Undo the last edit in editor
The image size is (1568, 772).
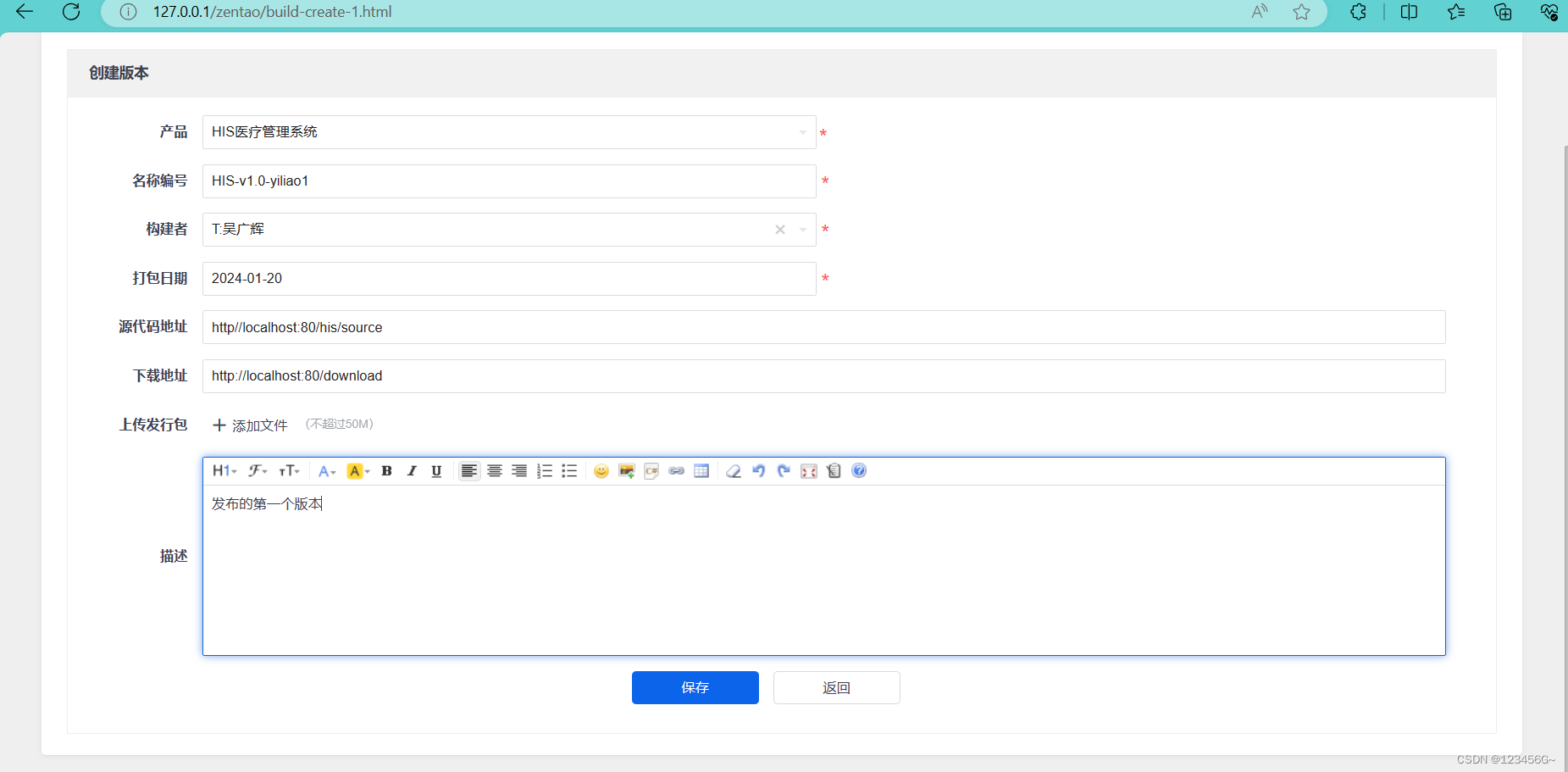[759, 471]
